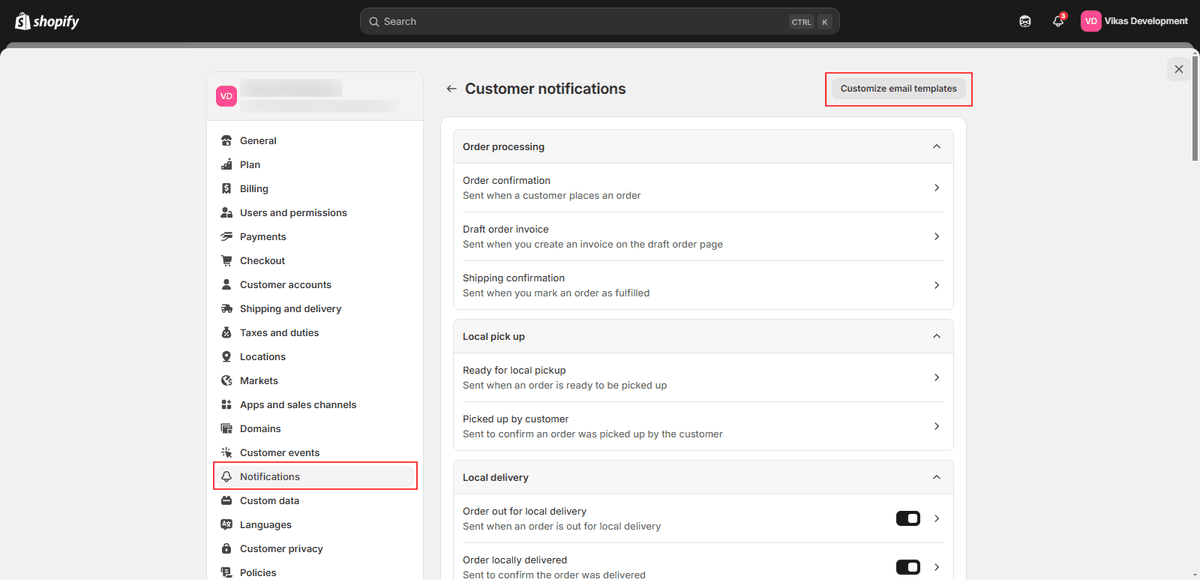Disable the Order locally delivered toggle
The height and width of the screenshot is (580, 1200).
[x=908, y=567]
